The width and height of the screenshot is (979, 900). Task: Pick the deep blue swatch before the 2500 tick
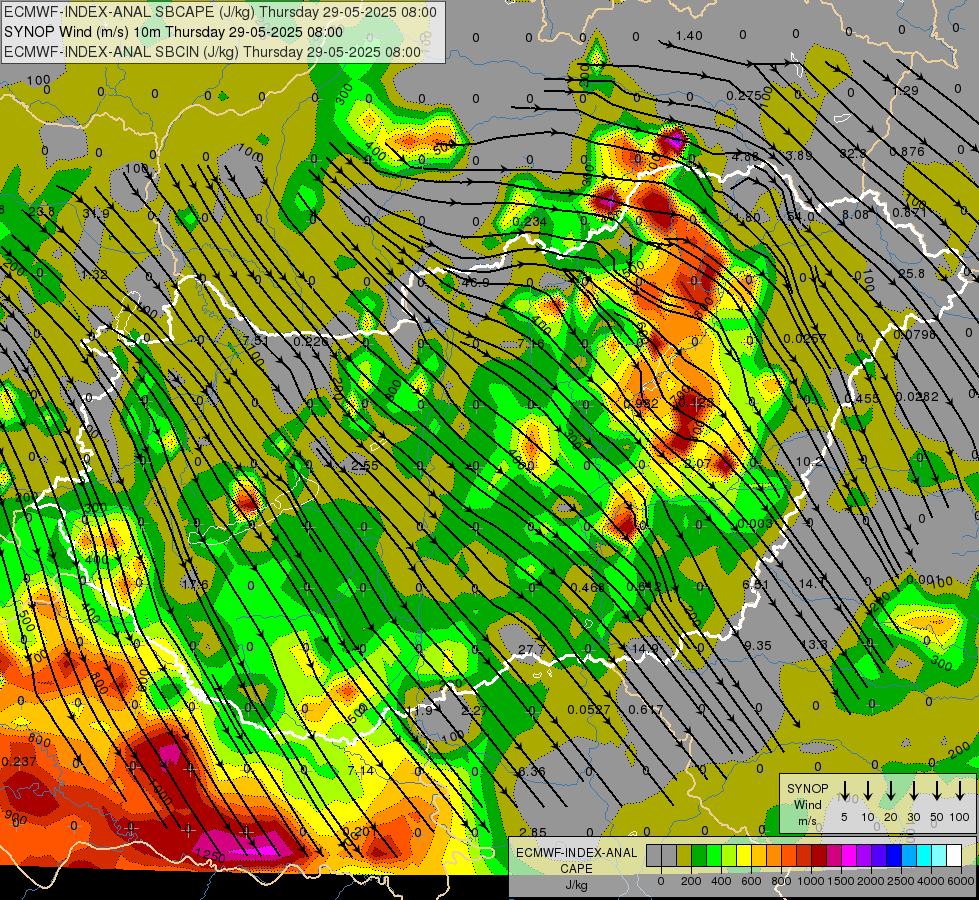pyautogui.click(x=893, y=855)
